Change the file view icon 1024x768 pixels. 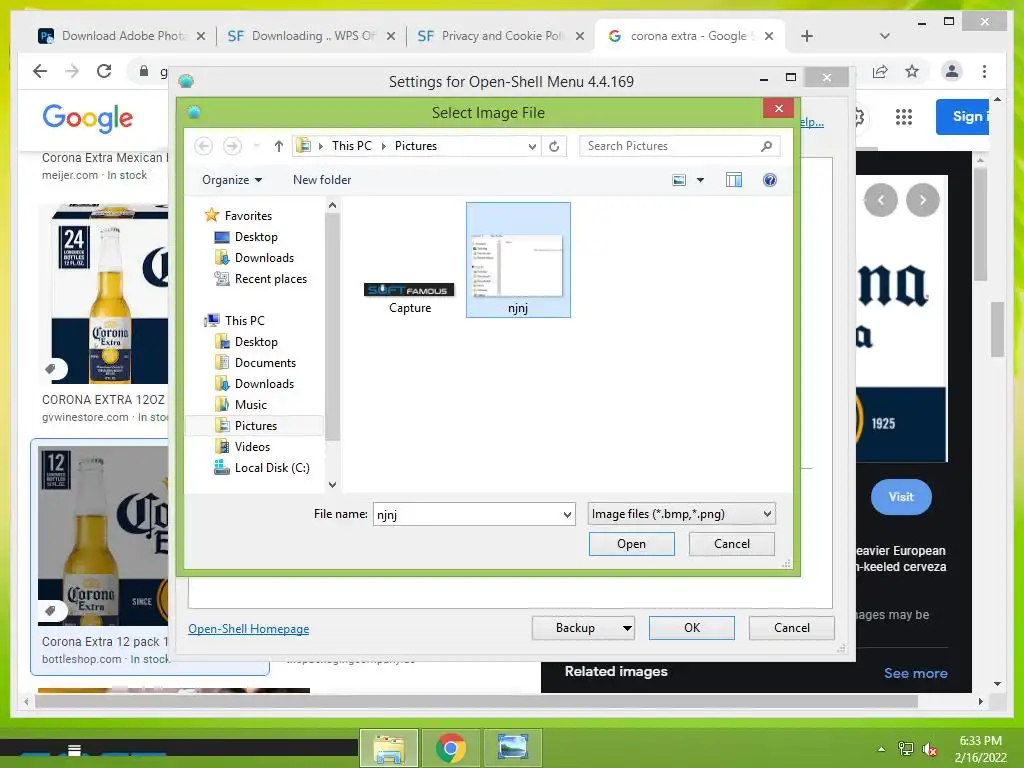click(x=679, y=180)
